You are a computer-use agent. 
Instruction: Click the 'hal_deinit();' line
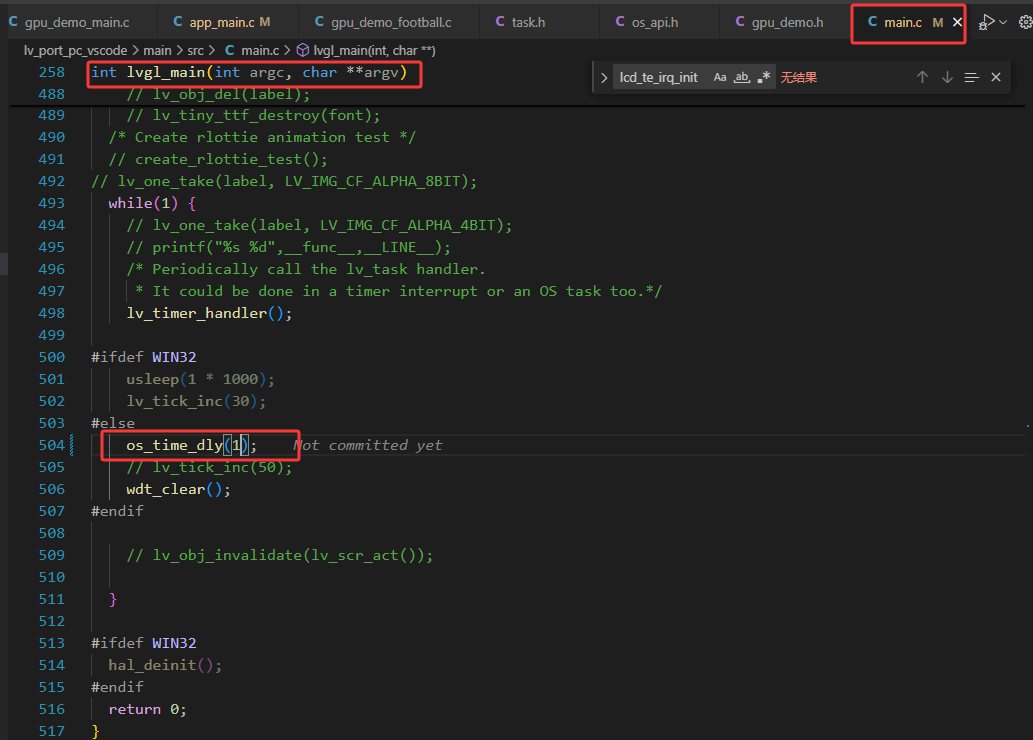(x=165, y=666)
